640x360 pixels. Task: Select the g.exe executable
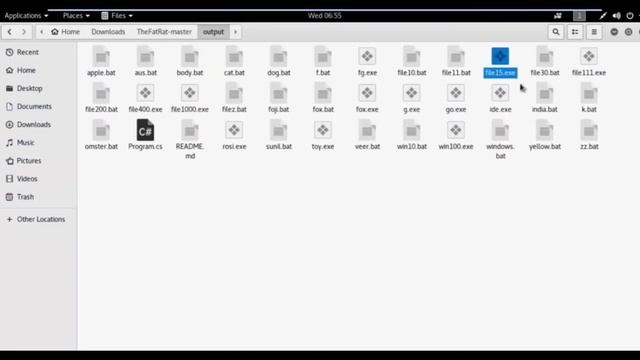[x=411, y=93]
